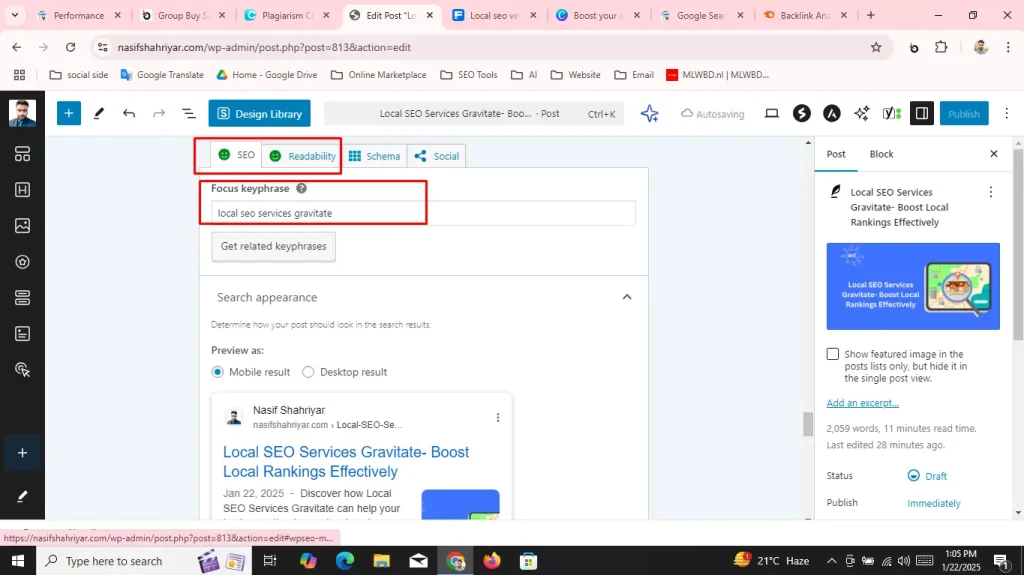The width and height of the screenshot is (1024, 575).
Task: Click the featured image thumbnail
Action: 912,286
